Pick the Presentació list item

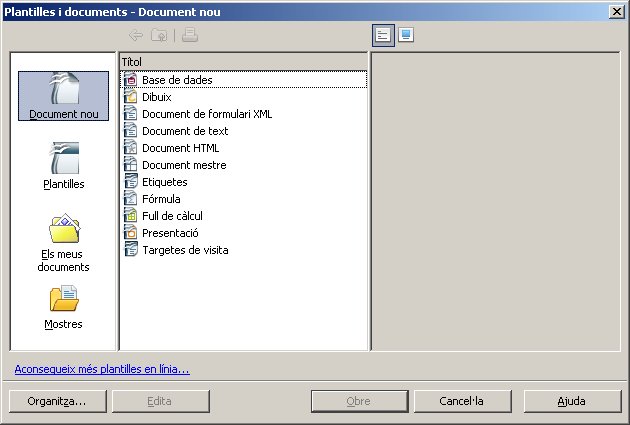pyautogui.click(x=170, y=233)
